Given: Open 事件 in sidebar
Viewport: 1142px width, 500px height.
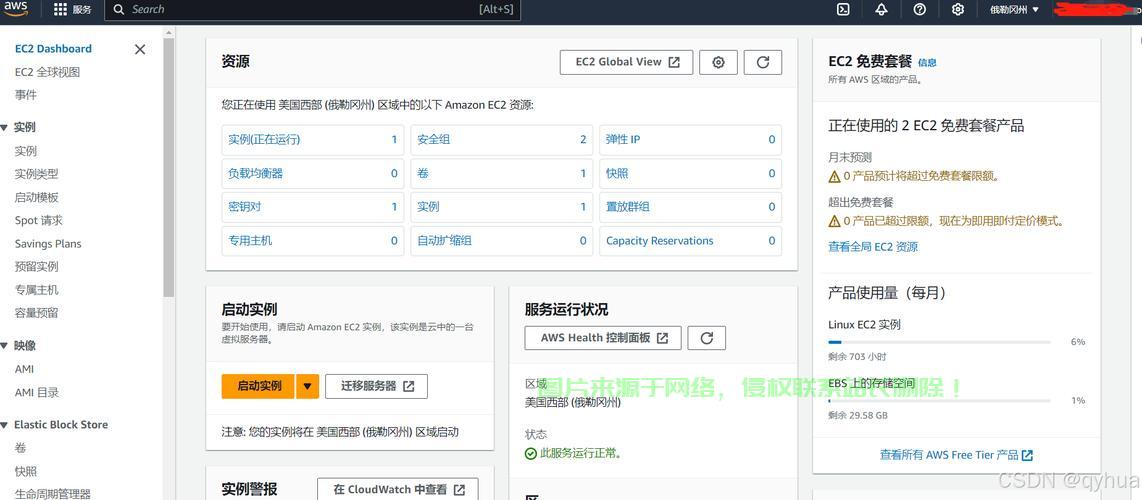Looking at the screenshot, I should 25,95.
